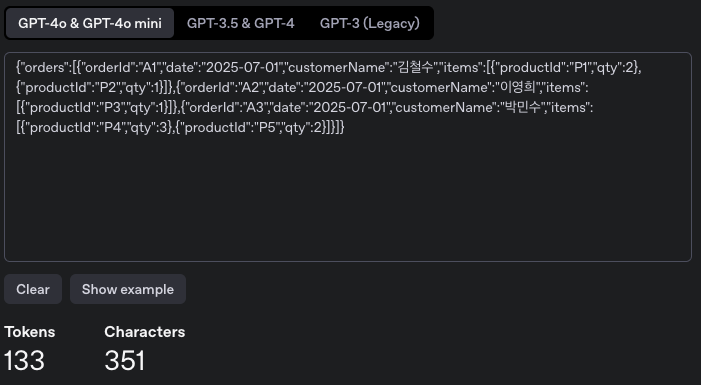Place cursor after the final closing brace
The width and height of the screenshot is (701, 385).
pos(345,127)
